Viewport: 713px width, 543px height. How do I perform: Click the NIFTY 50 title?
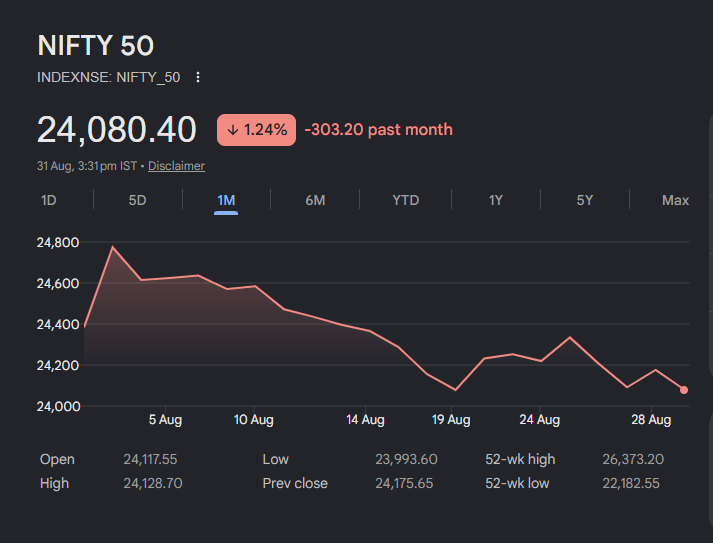(x=95, y=45)
